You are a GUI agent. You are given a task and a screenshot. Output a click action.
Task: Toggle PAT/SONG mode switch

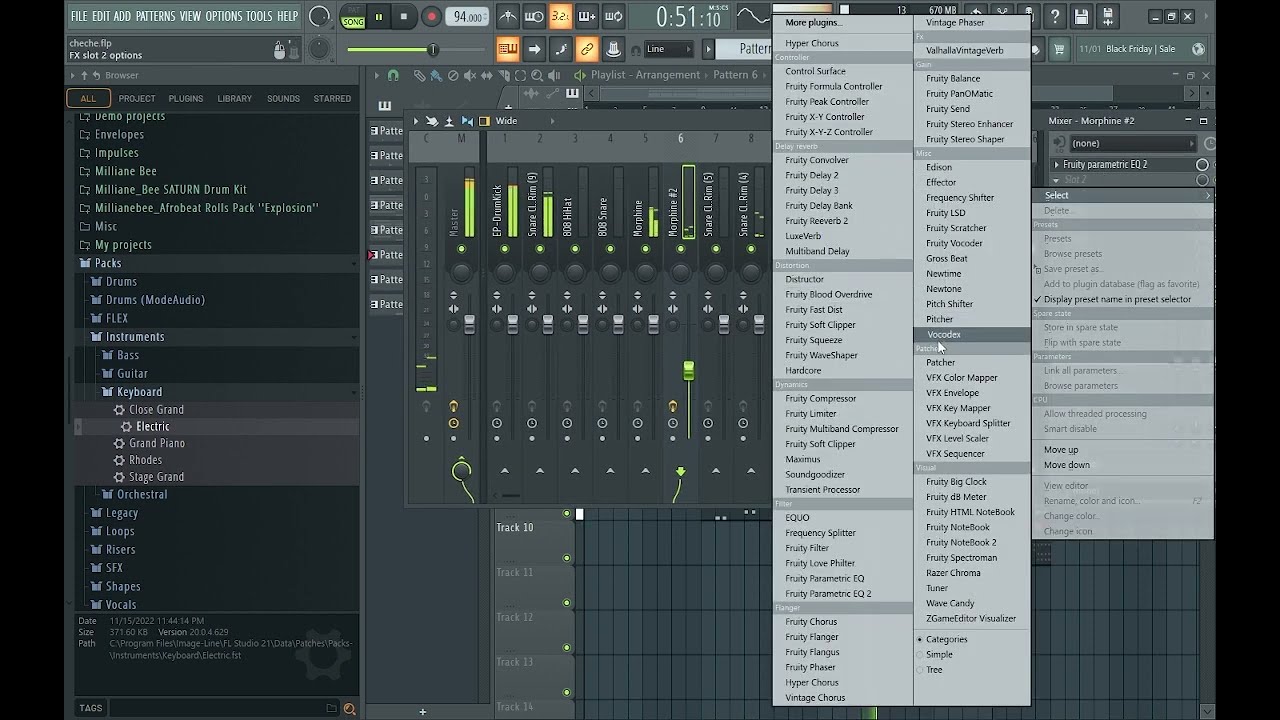pyautogui.click(x=353, y=16)
